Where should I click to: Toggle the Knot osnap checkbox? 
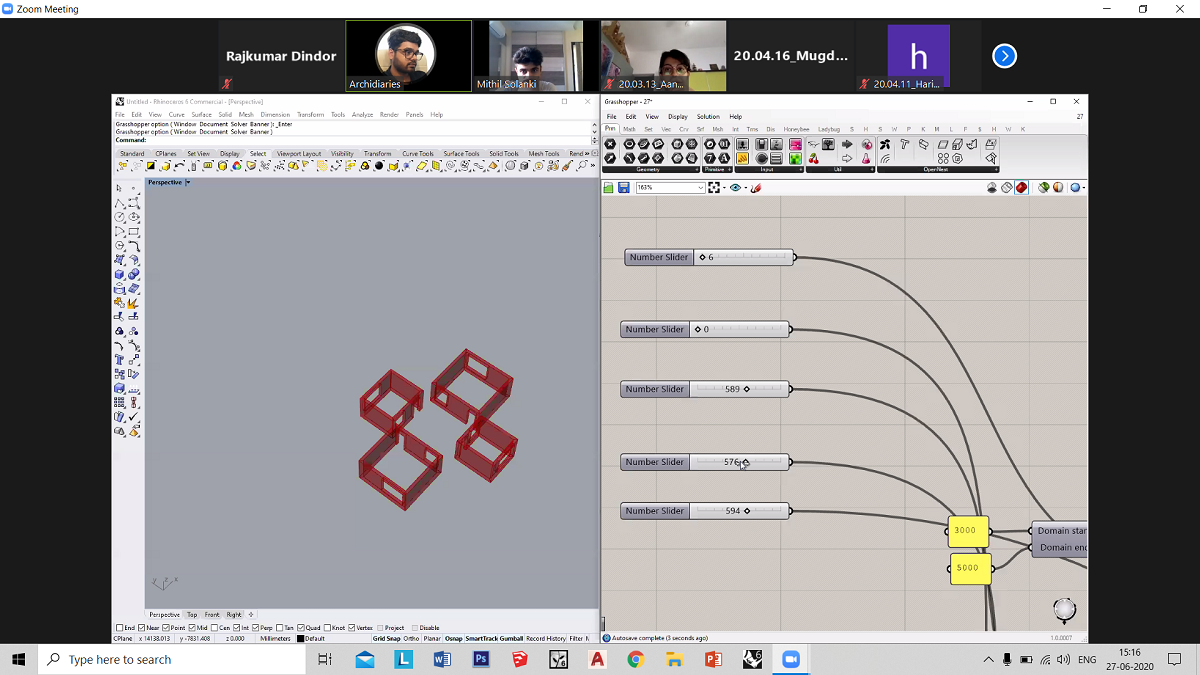pyautogui.click(x=329, y=628)
